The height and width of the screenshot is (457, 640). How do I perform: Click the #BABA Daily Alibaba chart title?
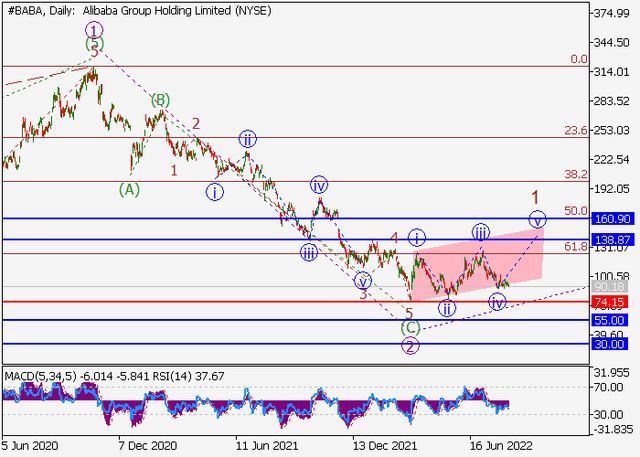click(139, 11)
